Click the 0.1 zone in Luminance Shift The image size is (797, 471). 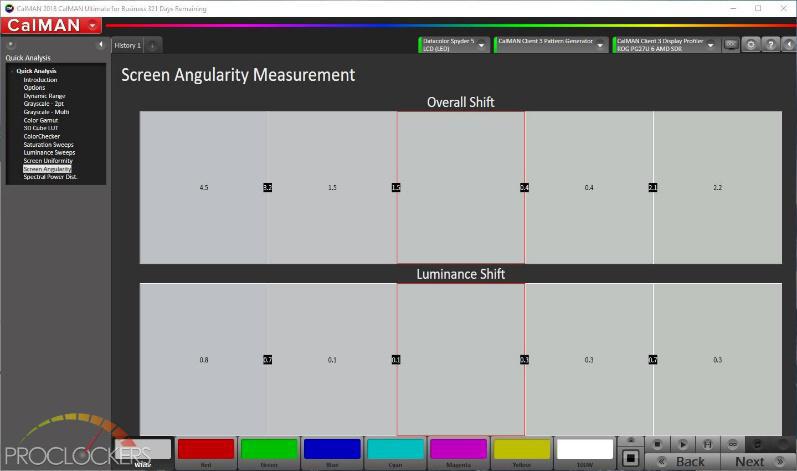[x=332, y=360]
